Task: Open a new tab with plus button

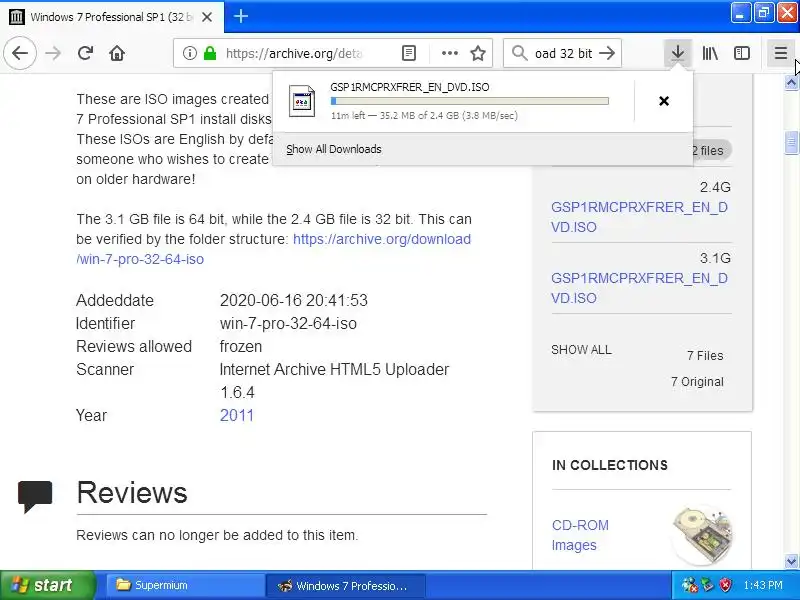Action: click(x=241, y=16)
